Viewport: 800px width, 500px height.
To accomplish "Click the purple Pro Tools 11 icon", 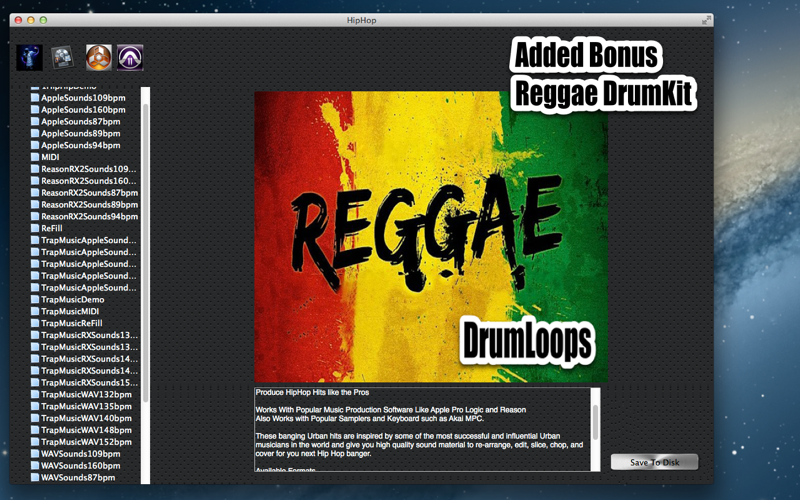I will (x=130, y=57).
